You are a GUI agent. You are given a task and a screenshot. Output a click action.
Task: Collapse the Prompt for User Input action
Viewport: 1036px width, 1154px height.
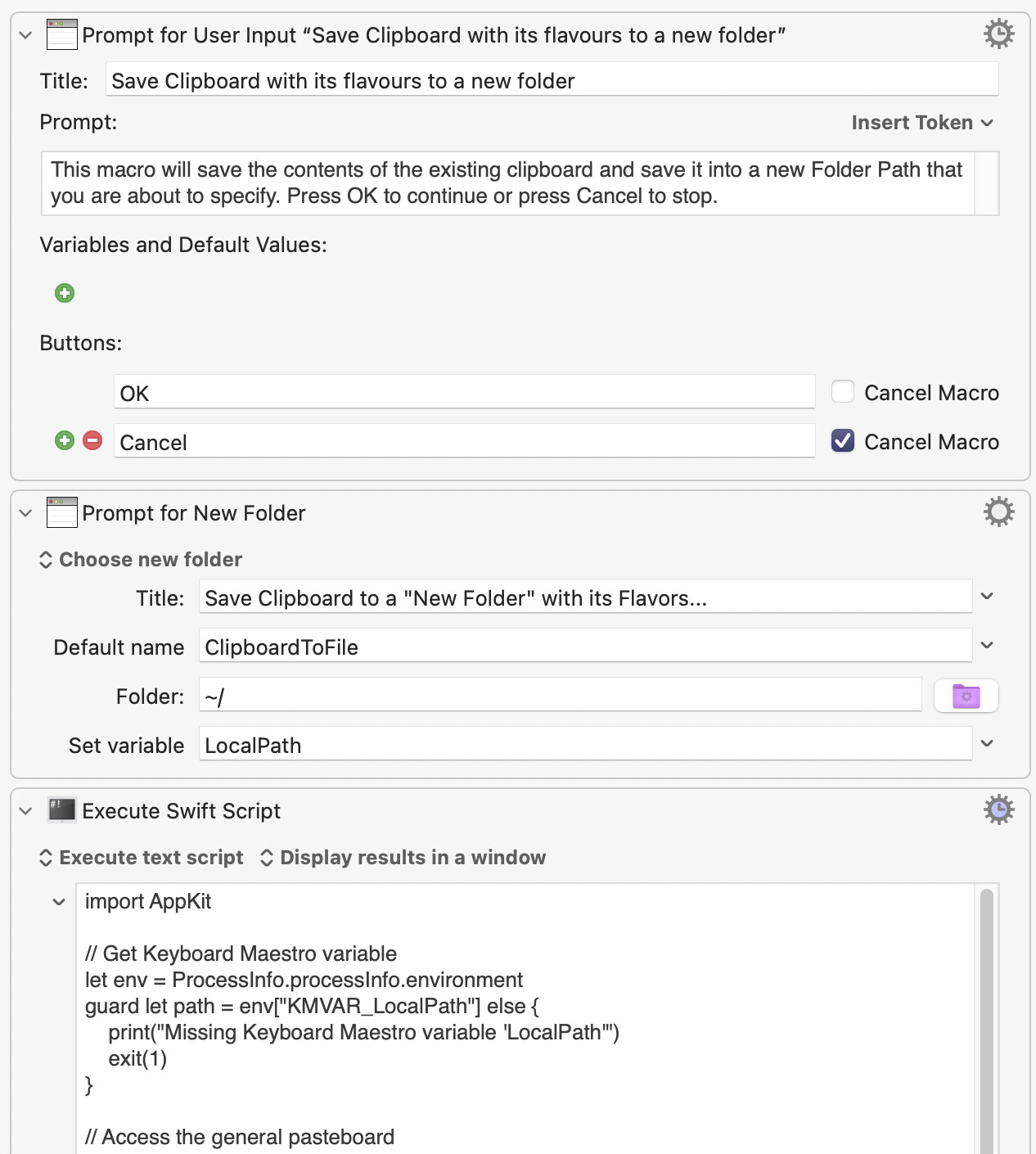click(x=25, y=35)
